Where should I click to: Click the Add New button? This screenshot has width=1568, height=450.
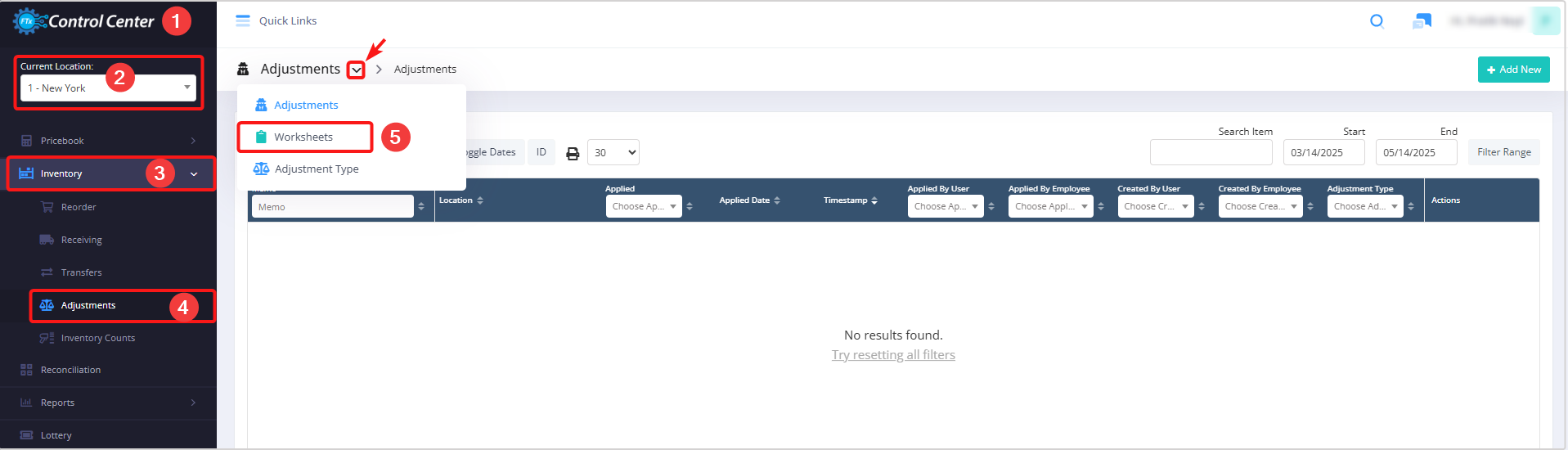(x=1514, y=70)
